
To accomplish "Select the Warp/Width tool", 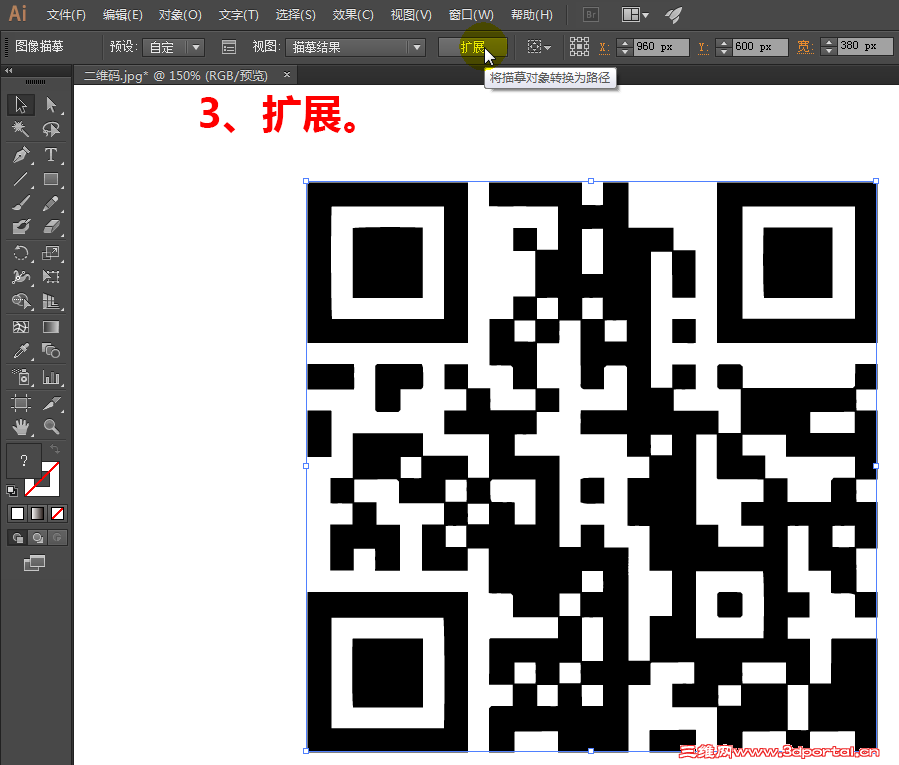I will [21, 277].
